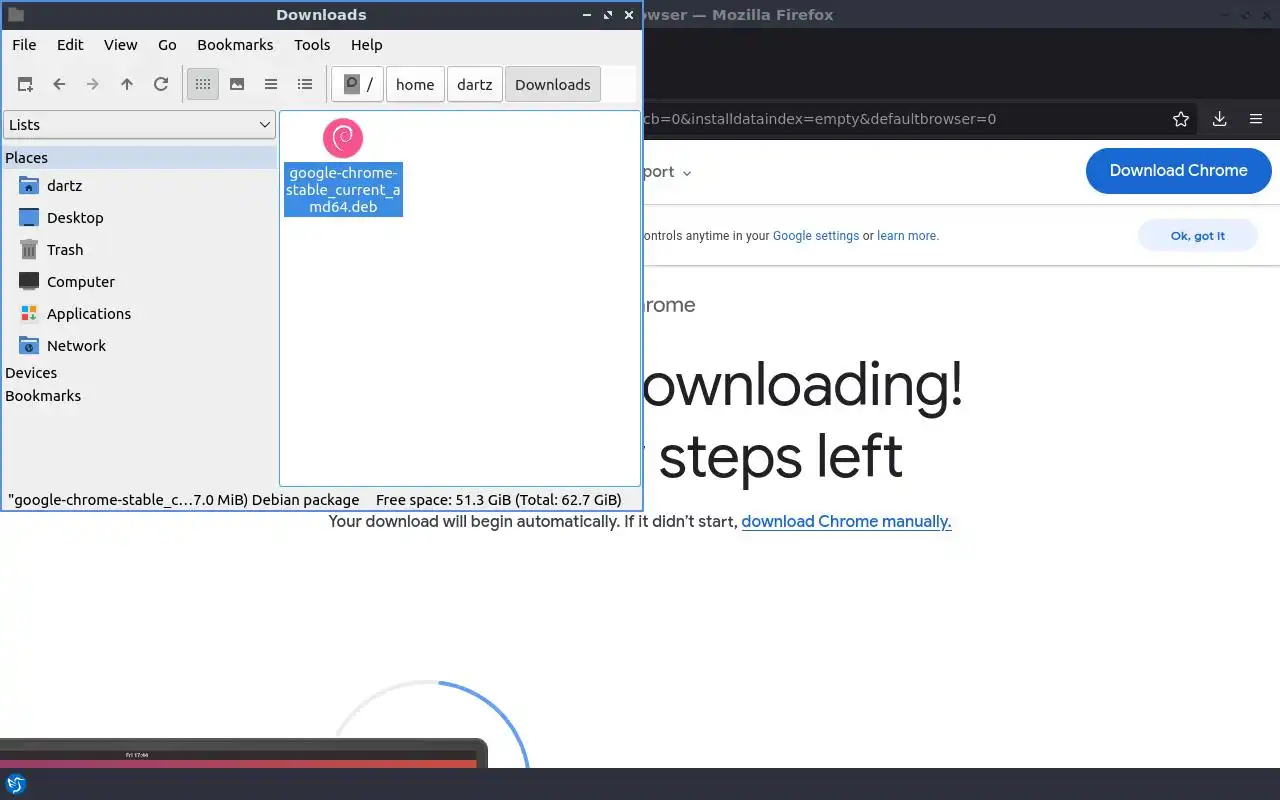This screenshot has height=800, width=1280.
Task: Click the root '/' path button
Action: pos(357,85)
